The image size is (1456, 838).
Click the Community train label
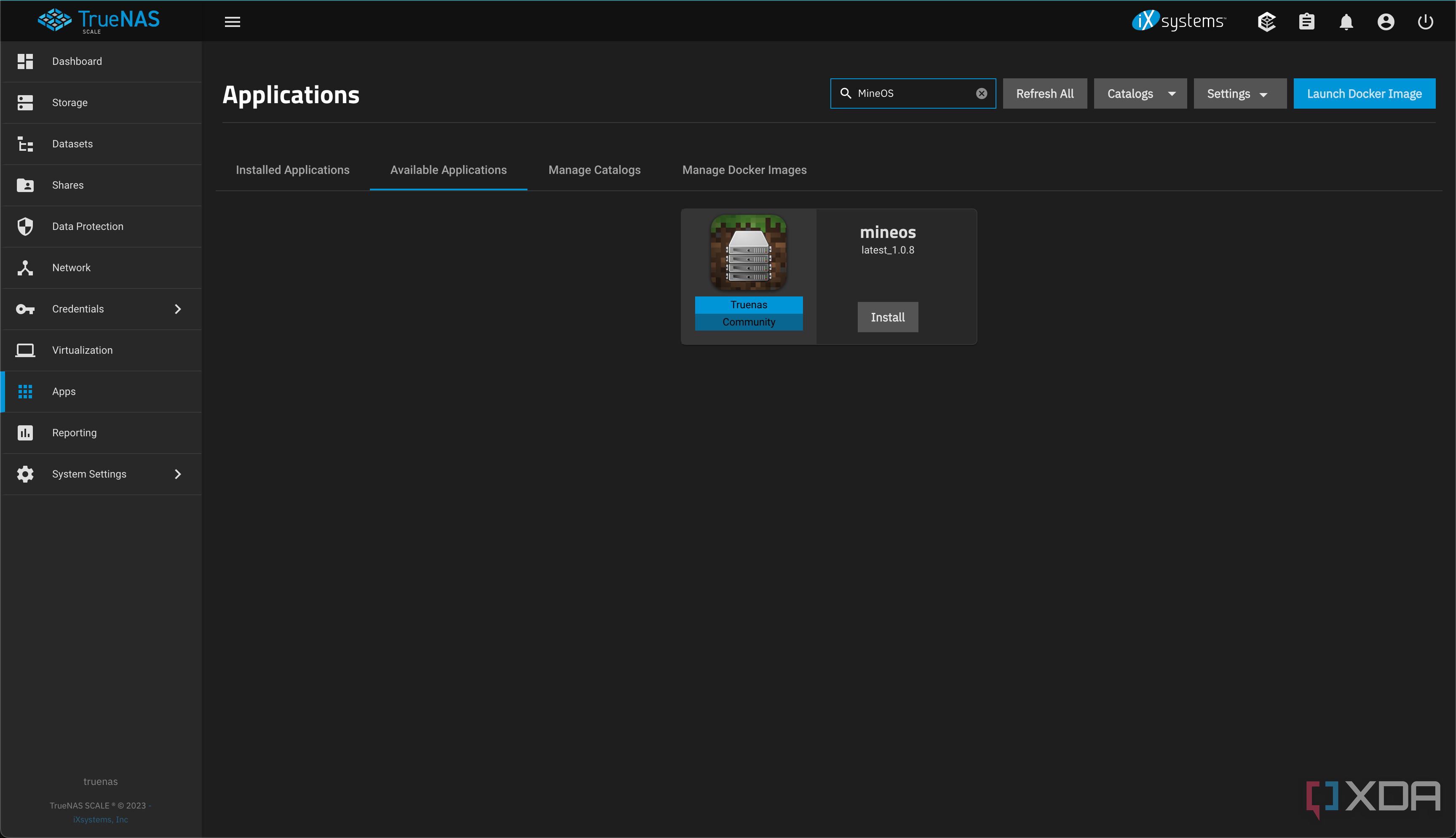(x=749, y=322)
